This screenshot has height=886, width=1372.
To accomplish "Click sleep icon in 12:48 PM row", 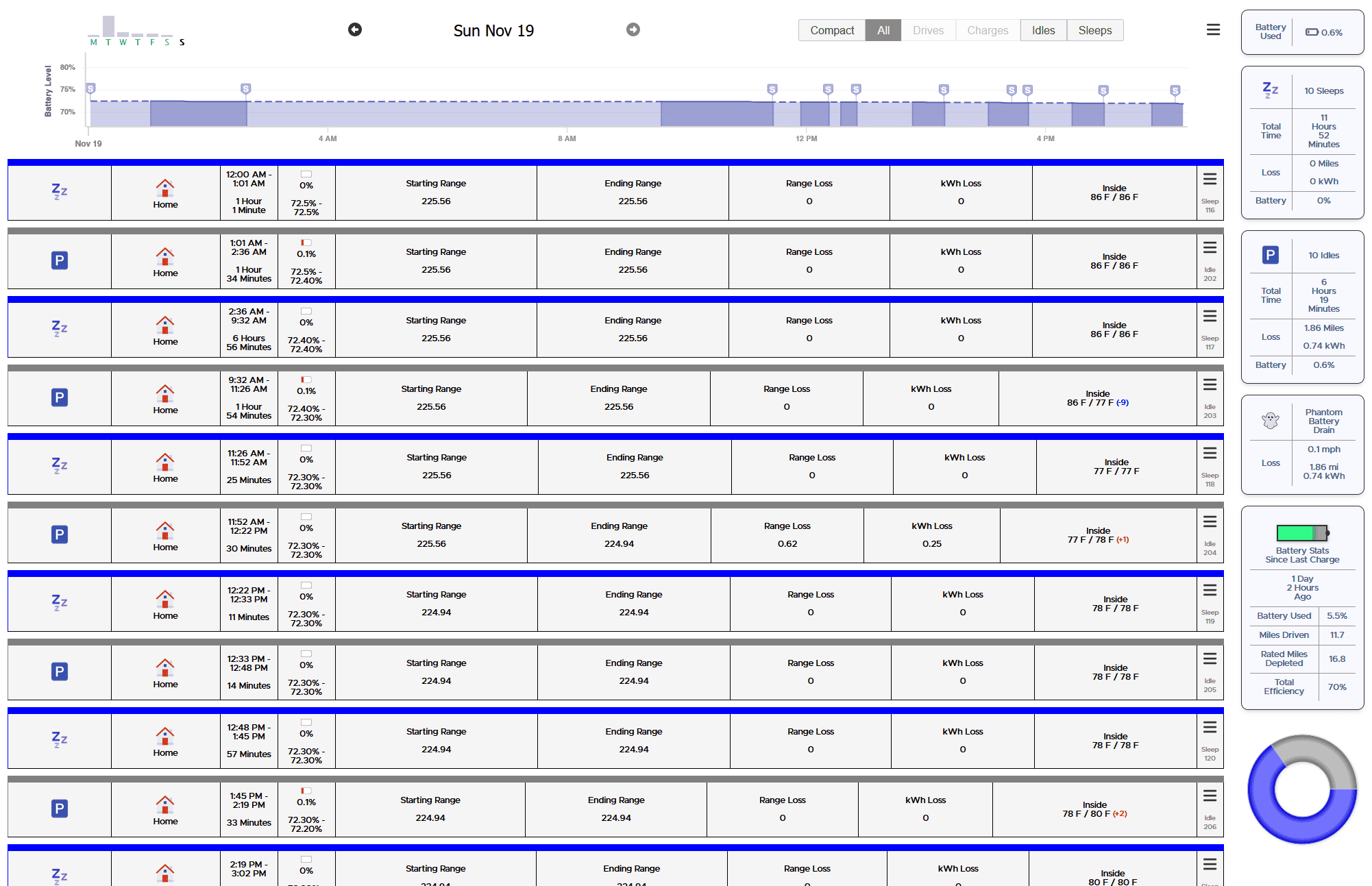I will [60, 740].
